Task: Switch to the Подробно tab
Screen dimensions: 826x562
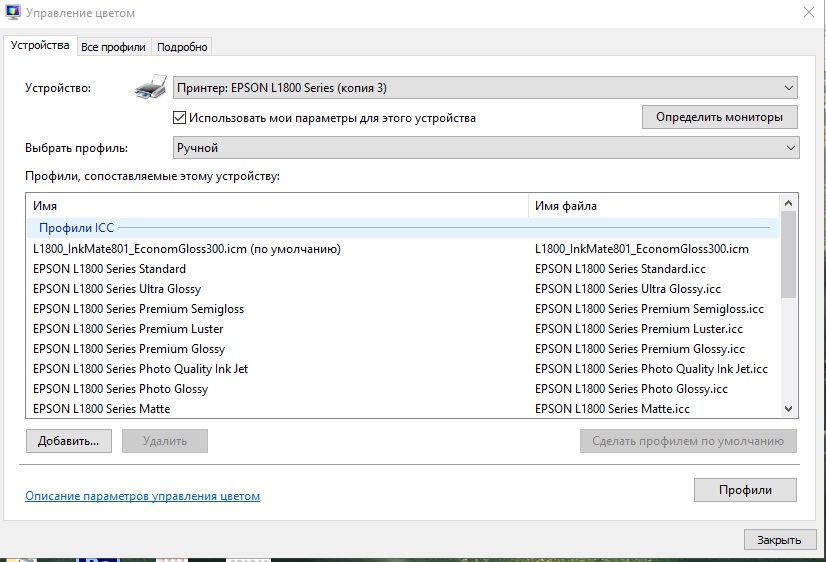Action: (x=182, y=47)
